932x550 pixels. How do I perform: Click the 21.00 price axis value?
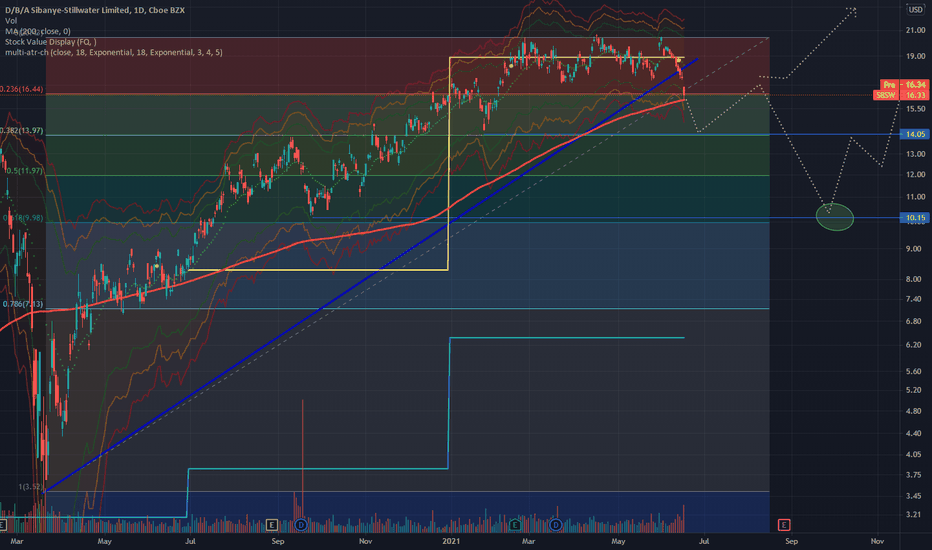click(x=915, y=30)
